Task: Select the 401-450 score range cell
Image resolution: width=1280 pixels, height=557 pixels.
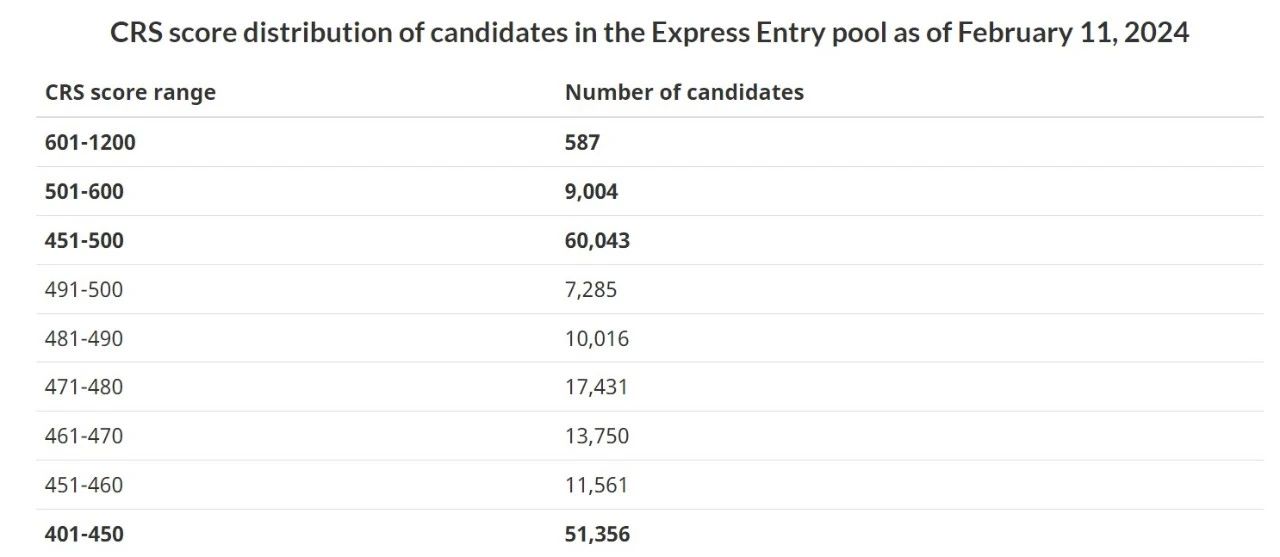Action: click(x=84, y=534)
